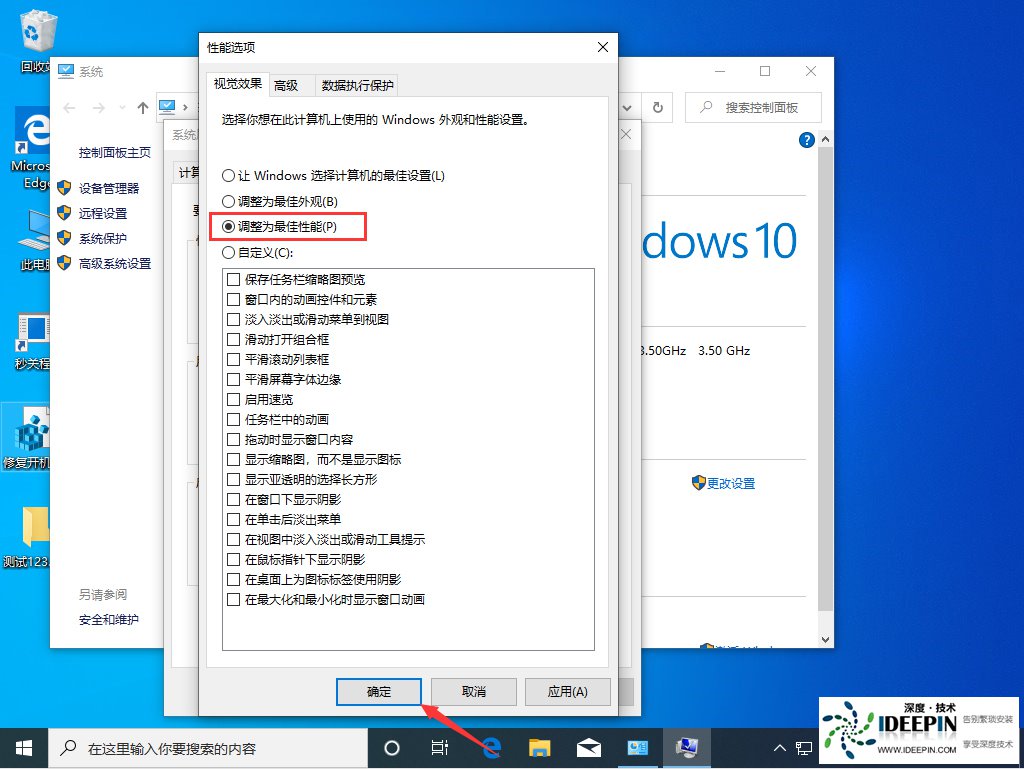This screenshot has width=1024, height=769.
Task: Check 任务栏中的动画
Action: (233, 420)
